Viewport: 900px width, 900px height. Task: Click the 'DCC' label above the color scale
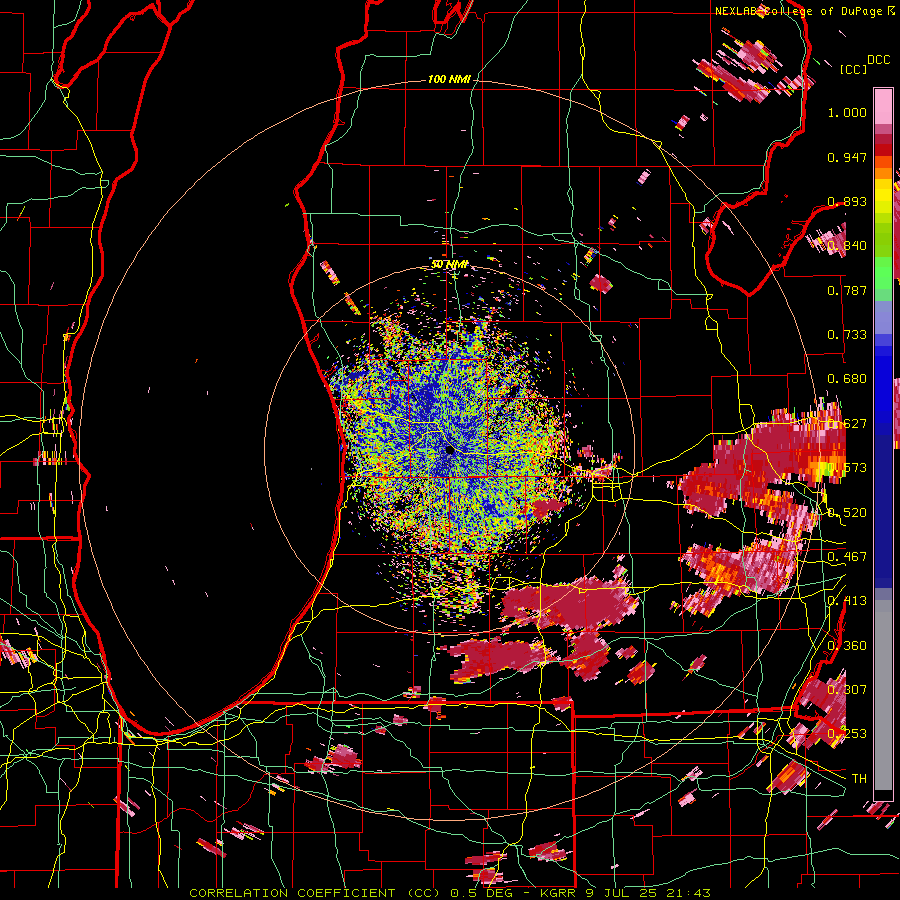(x=879, y=60)
